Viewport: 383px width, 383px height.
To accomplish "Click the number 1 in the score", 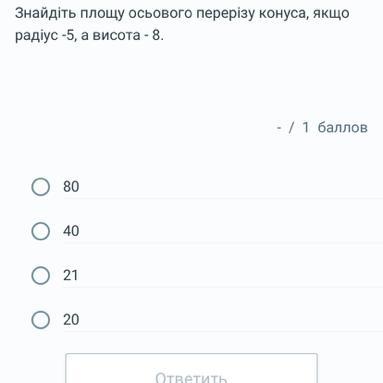I will click(305, 127).
